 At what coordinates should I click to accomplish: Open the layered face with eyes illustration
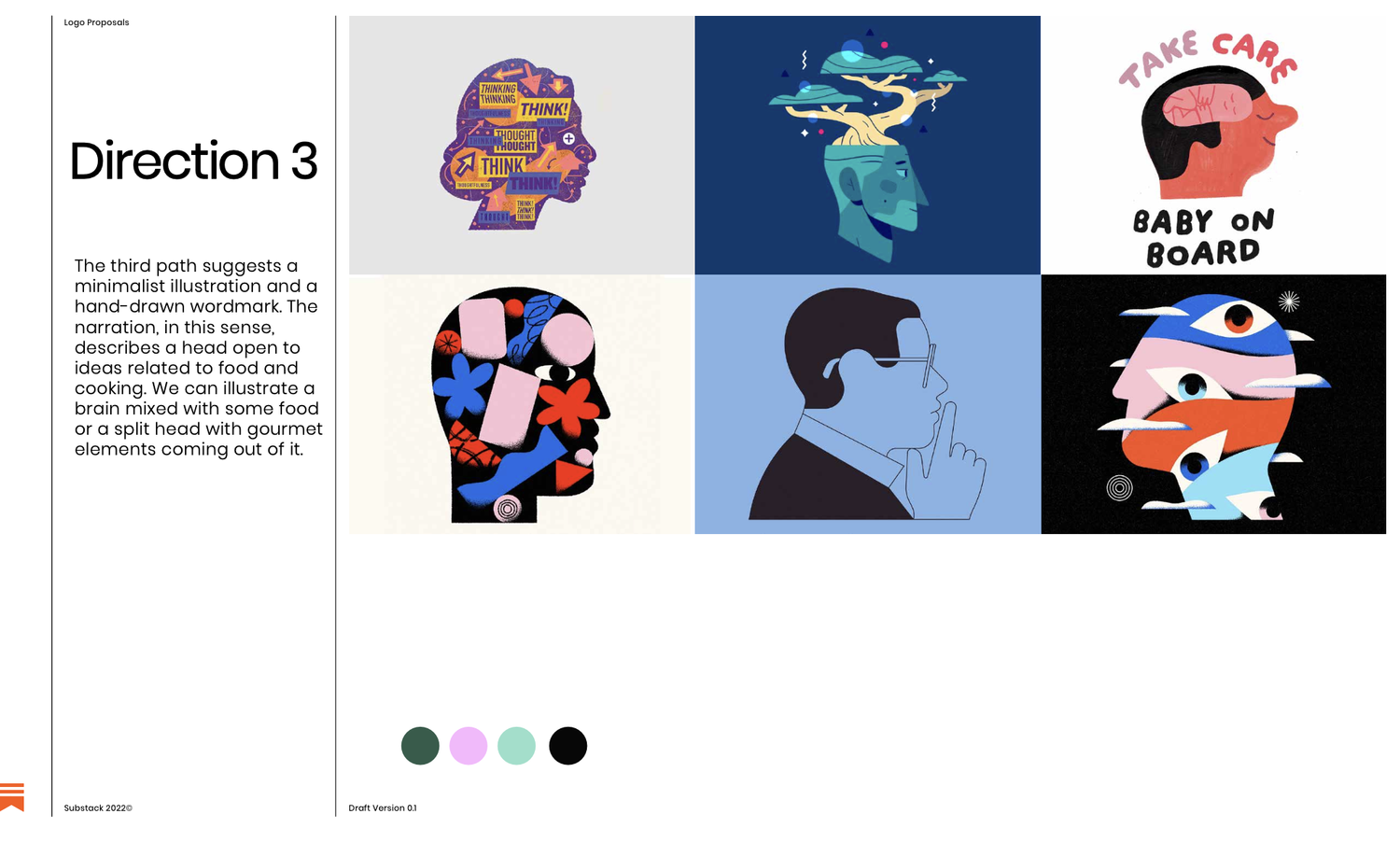tap(1213, 404)
